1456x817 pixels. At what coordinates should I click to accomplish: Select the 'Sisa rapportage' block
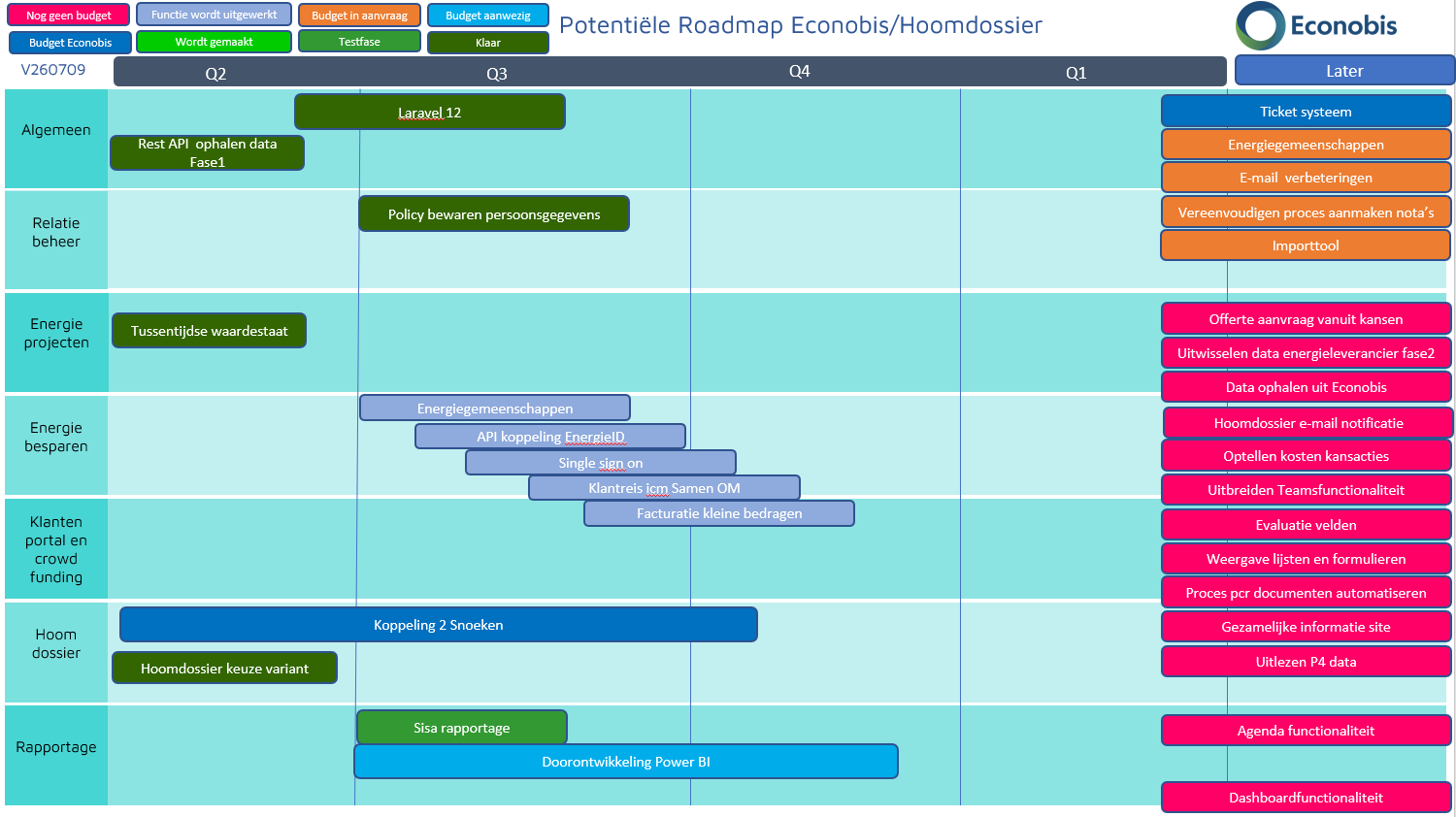click(462, 728)
